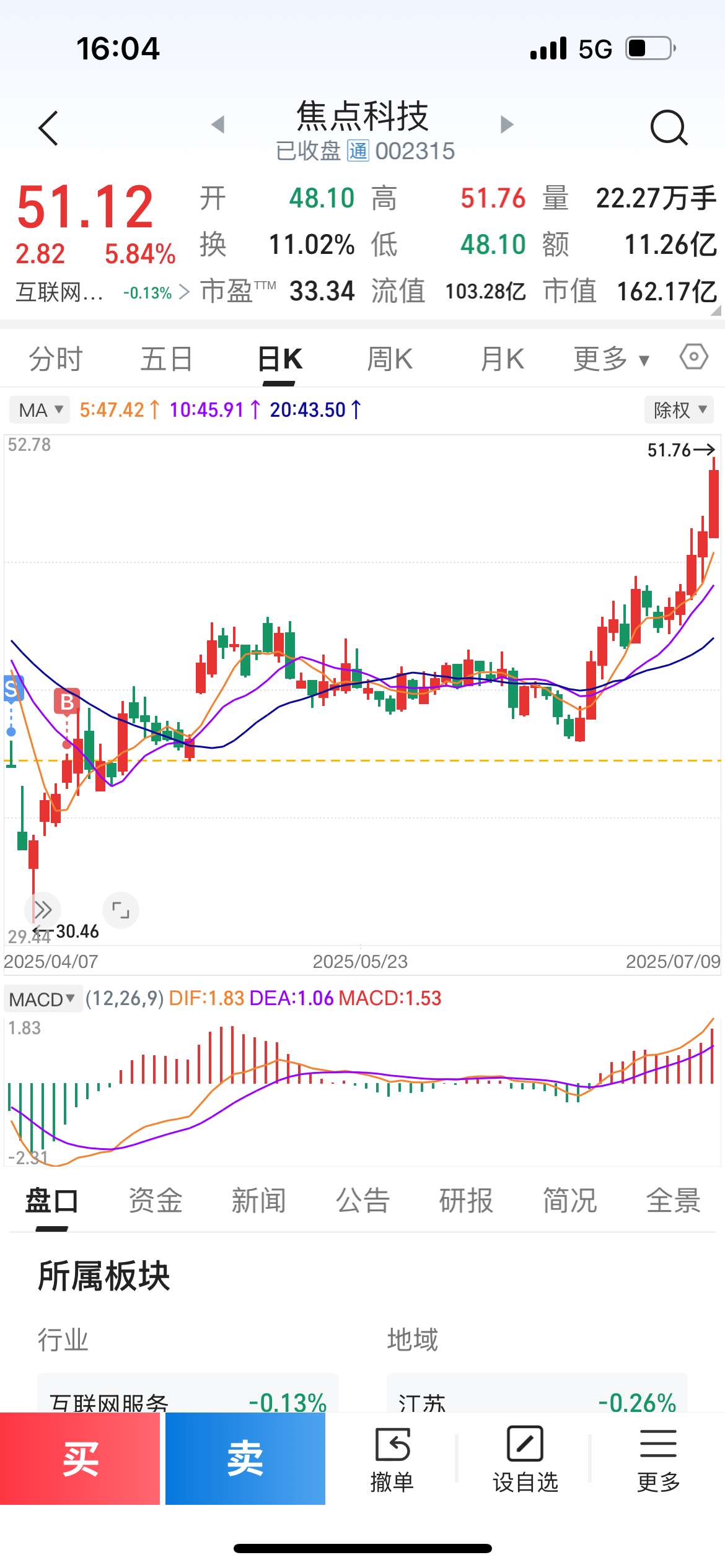Select the 盘口 info tab
The height and width of the screenshot is (1568, 725).
click(52, 1201)
